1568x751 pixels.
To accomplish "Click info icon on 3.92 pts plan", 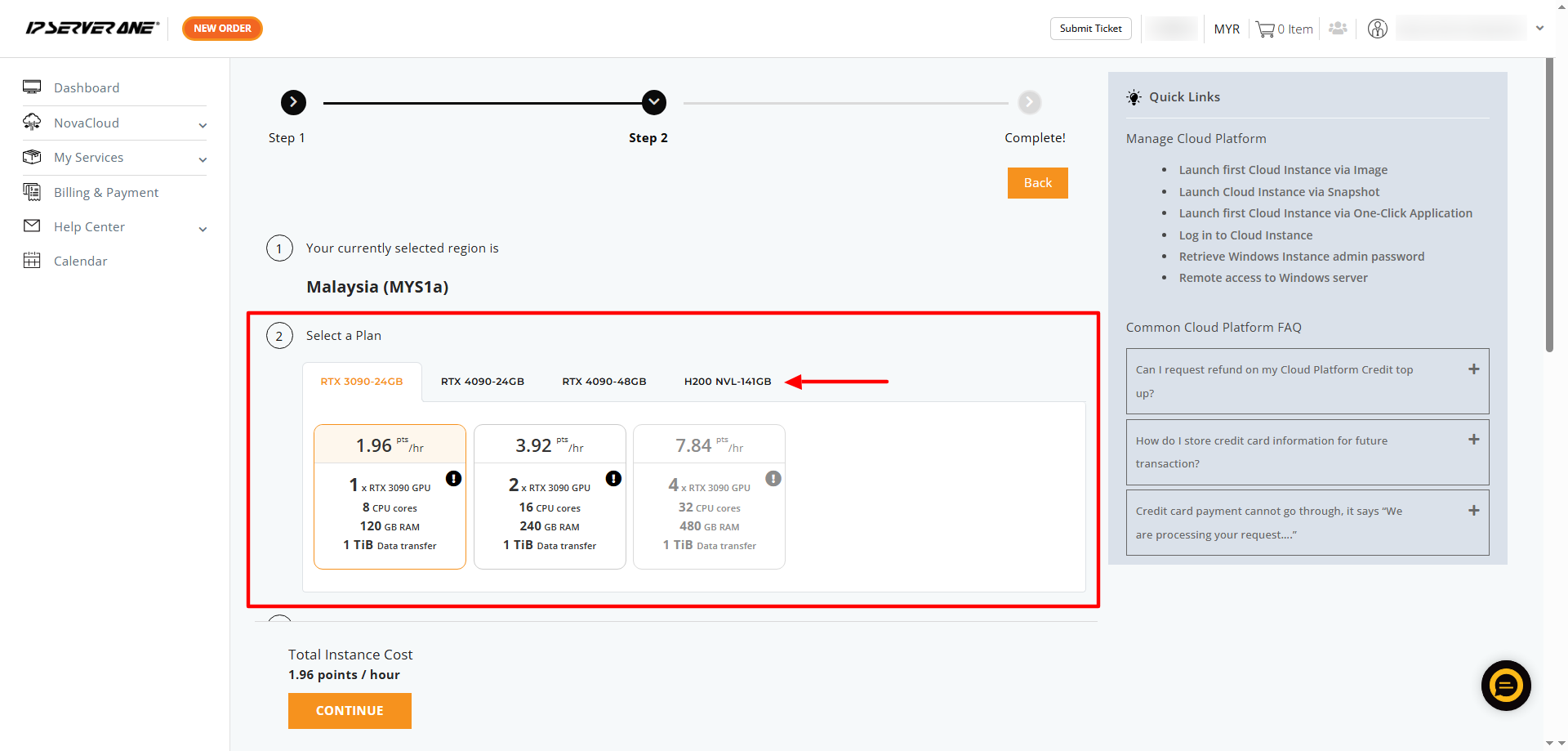I will coord(613,478).
